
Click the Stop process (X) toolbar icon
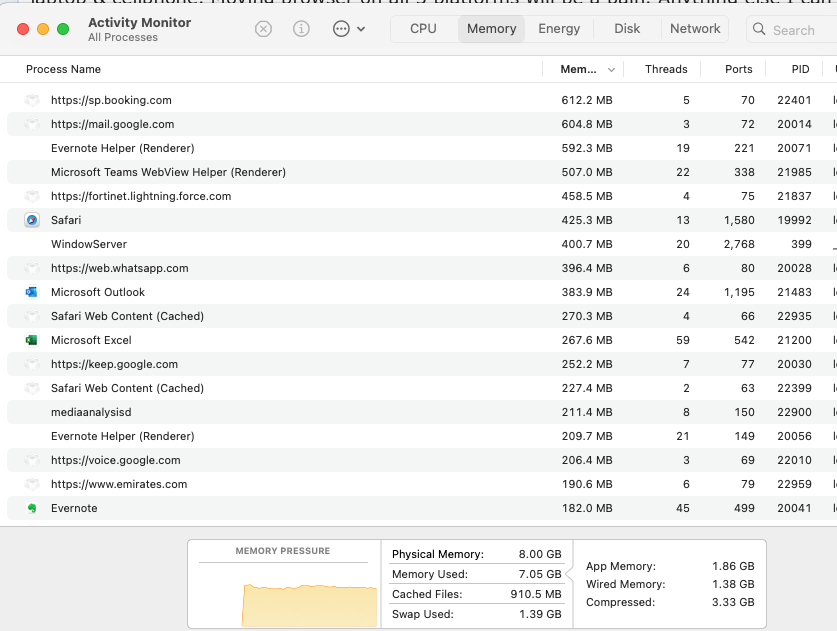(263, 29)
